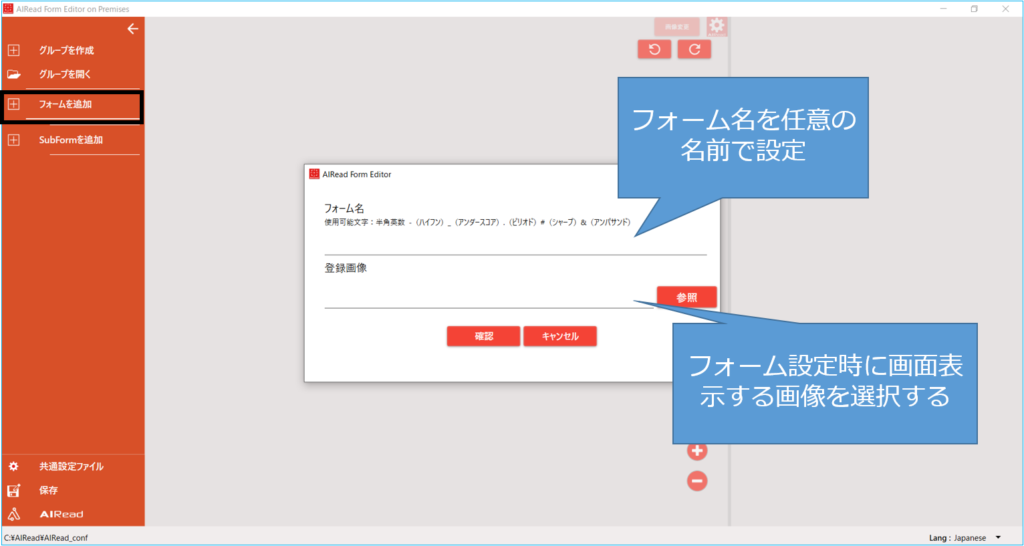Image resolution: width=1024 pixels, height=546 pixels.
Task: Click the plus icon beside フォームを追加
Action: click(x=14, y=104)
